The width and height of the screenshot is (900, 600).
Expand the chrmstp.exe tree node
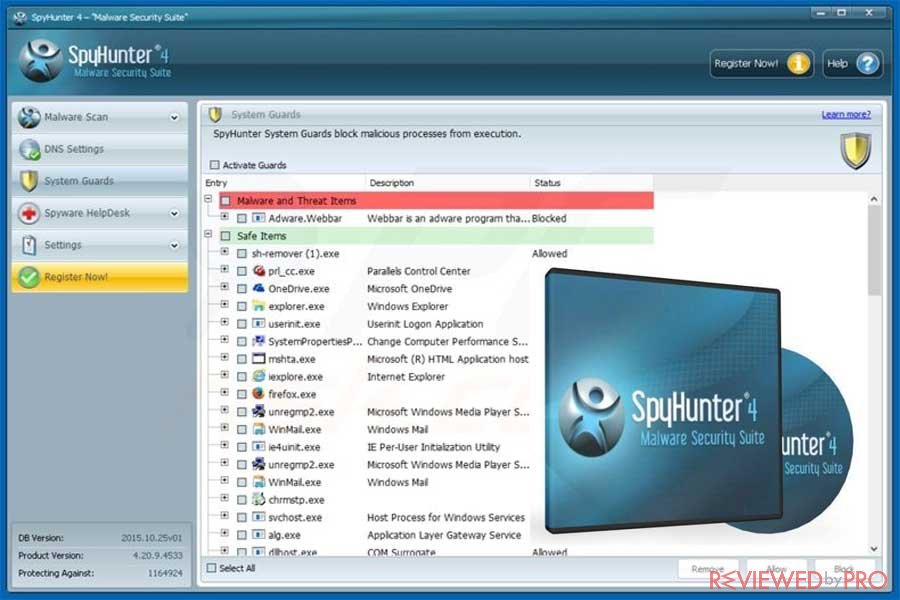[x=224, y=497]
